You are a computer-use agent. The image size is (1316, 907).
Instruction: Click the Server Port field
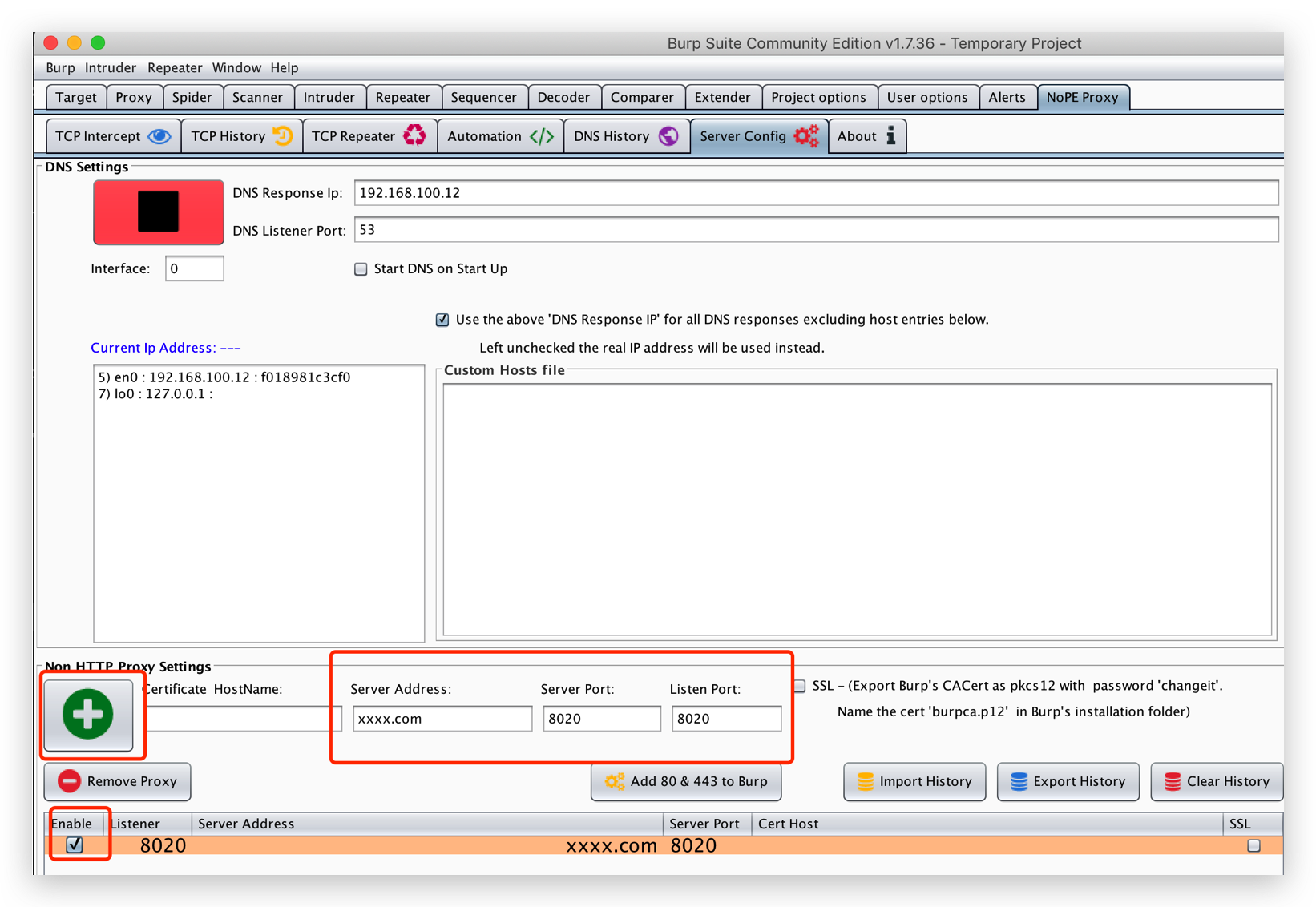[602, 719]
